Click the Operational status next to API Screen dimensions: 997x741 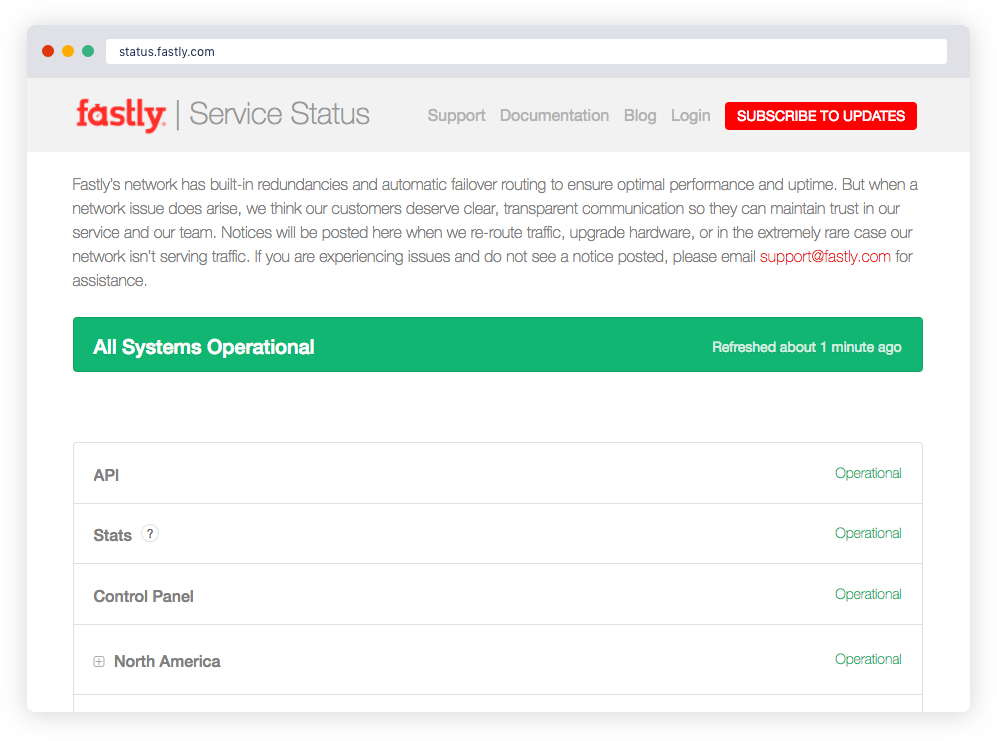click(x=867, y=473)
